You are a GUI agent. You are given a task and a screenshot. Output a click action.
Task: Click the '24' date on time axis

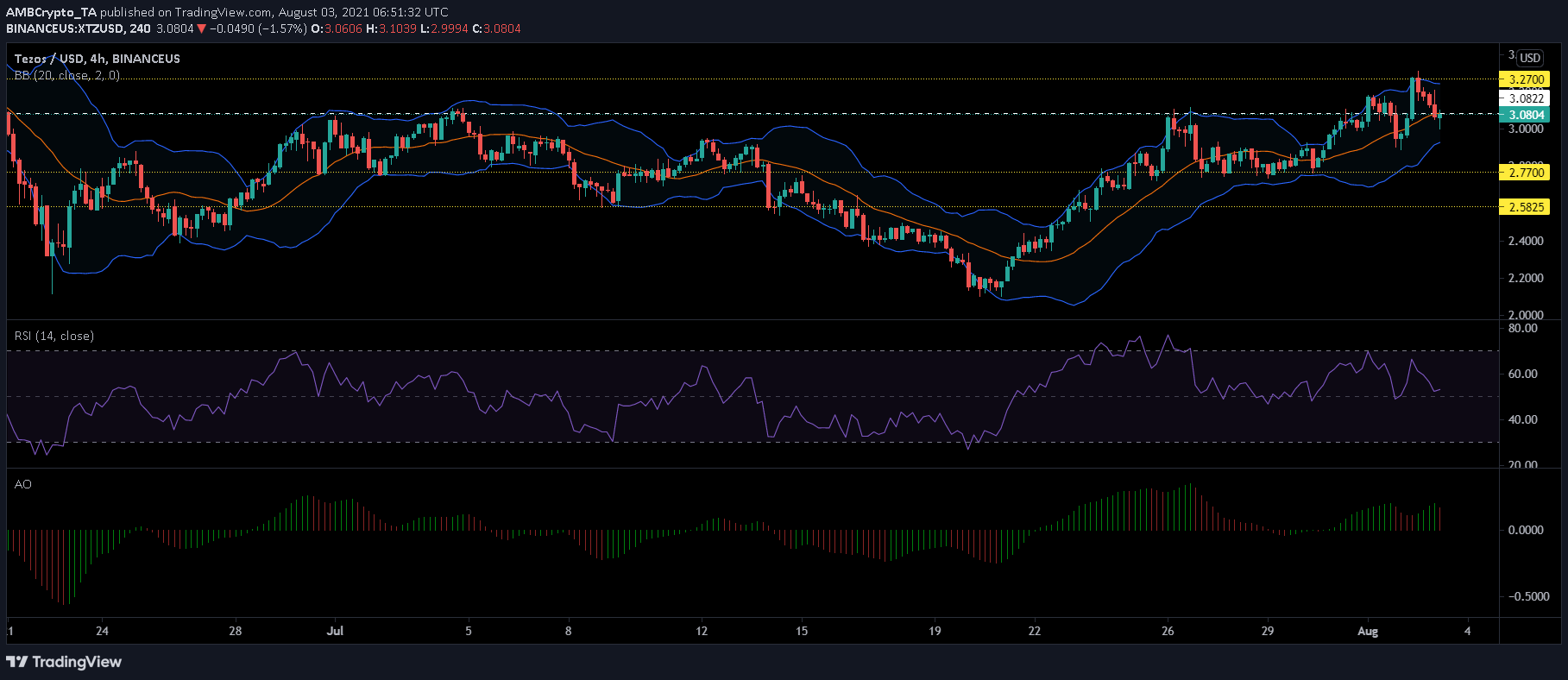click(x=102, y=631)
